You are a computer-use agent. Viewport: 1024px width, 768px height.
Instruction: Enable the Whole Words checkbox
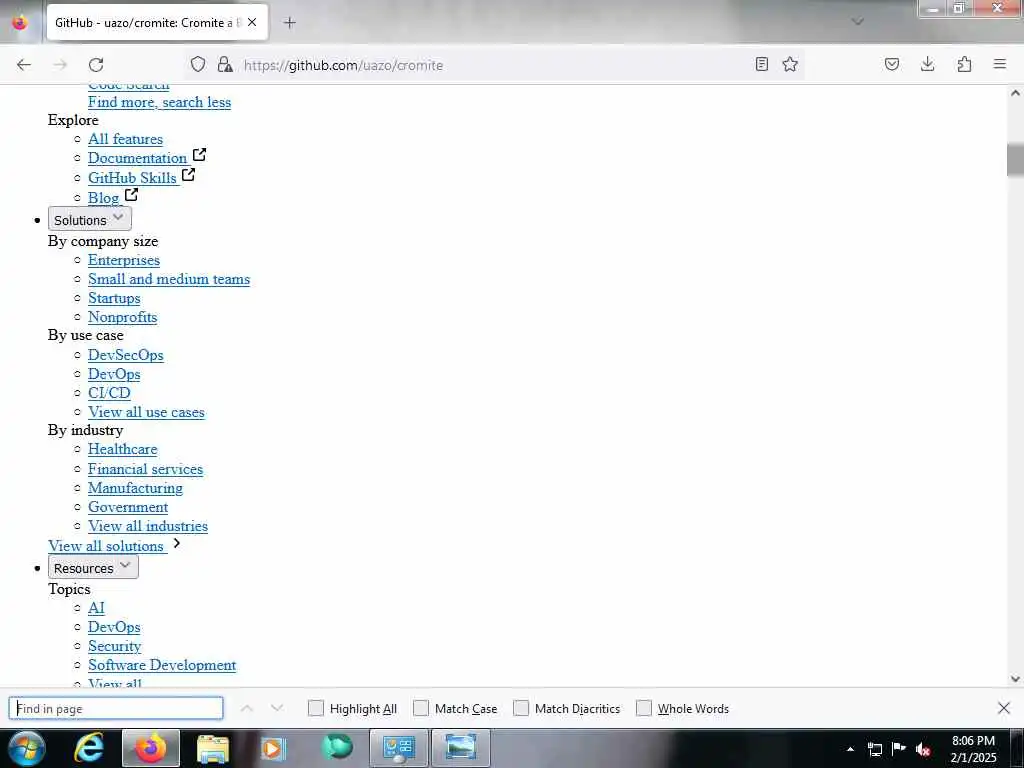tap(644, 708)
